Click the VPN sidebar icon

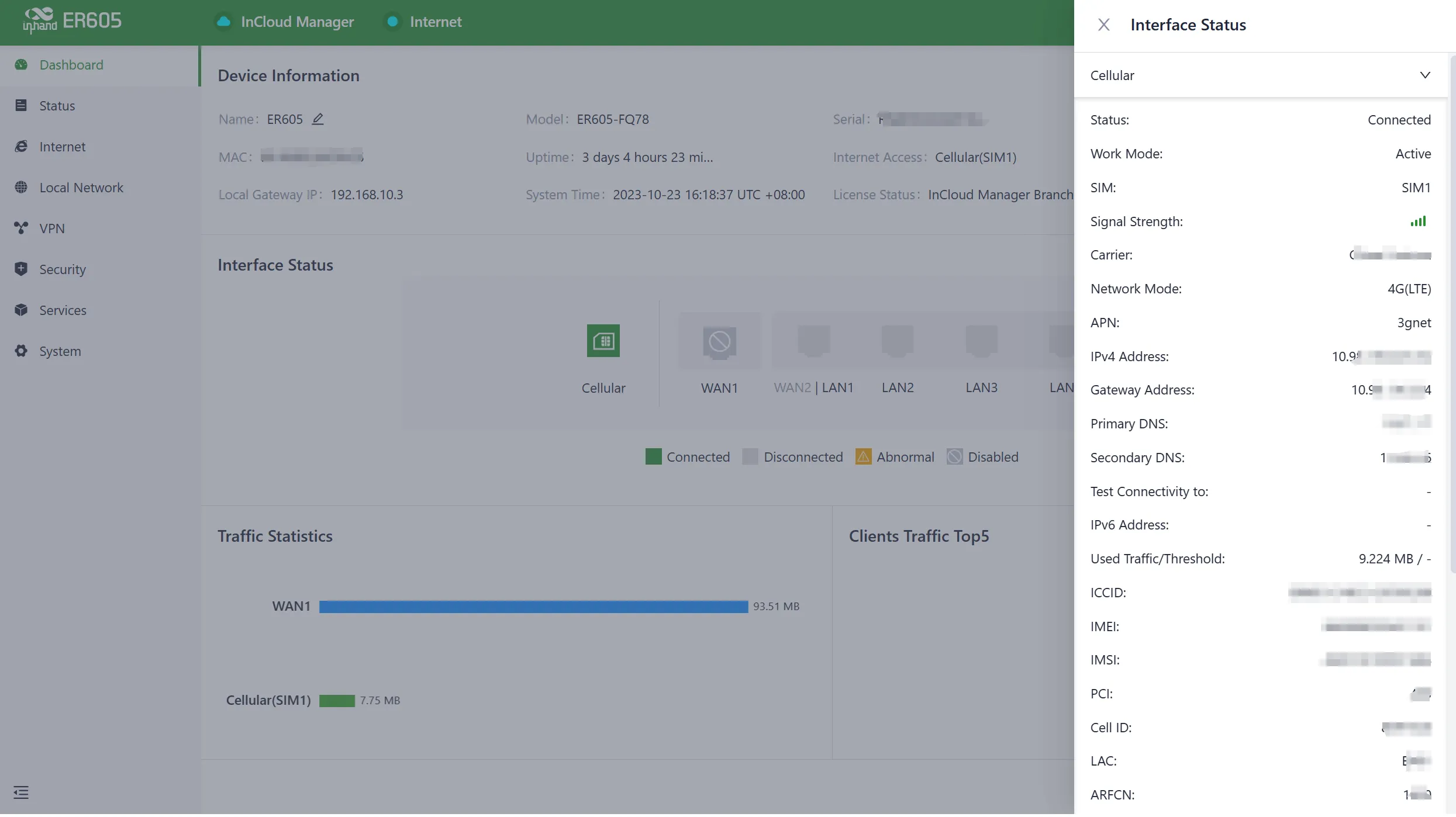pyautogui.click(x=21, y=229)
